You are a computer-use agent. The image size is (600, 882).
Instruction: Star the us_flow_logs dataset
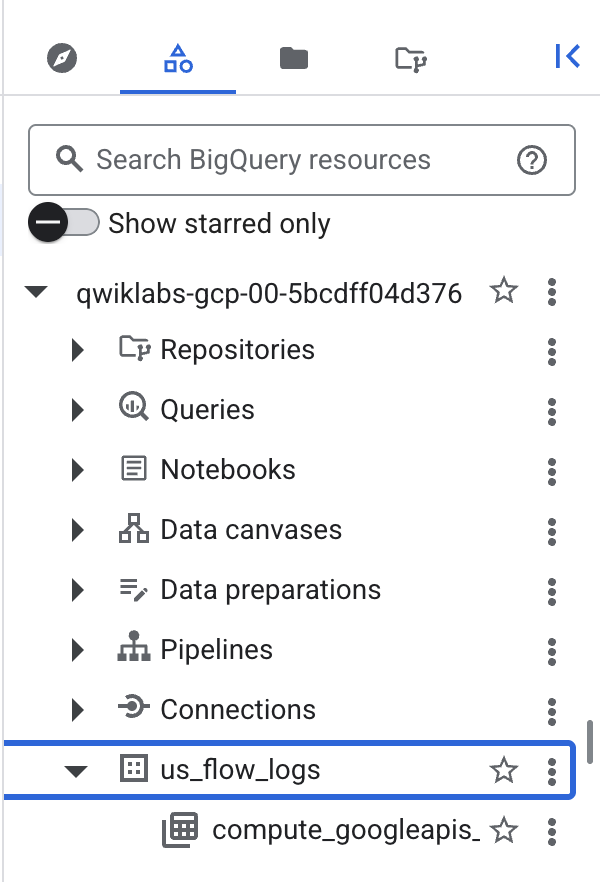click(504, 770)
